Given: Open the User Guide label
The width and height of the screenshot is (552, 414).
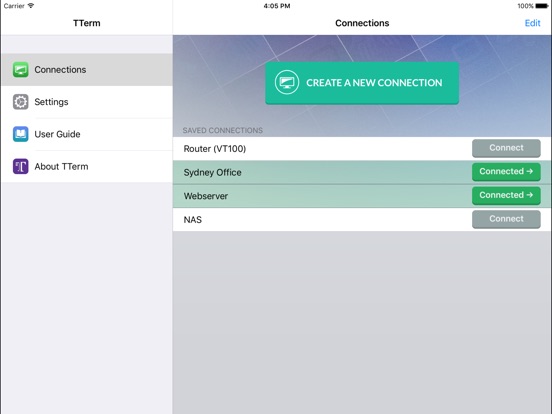Looking at the screenshot, I should [57, 134].
